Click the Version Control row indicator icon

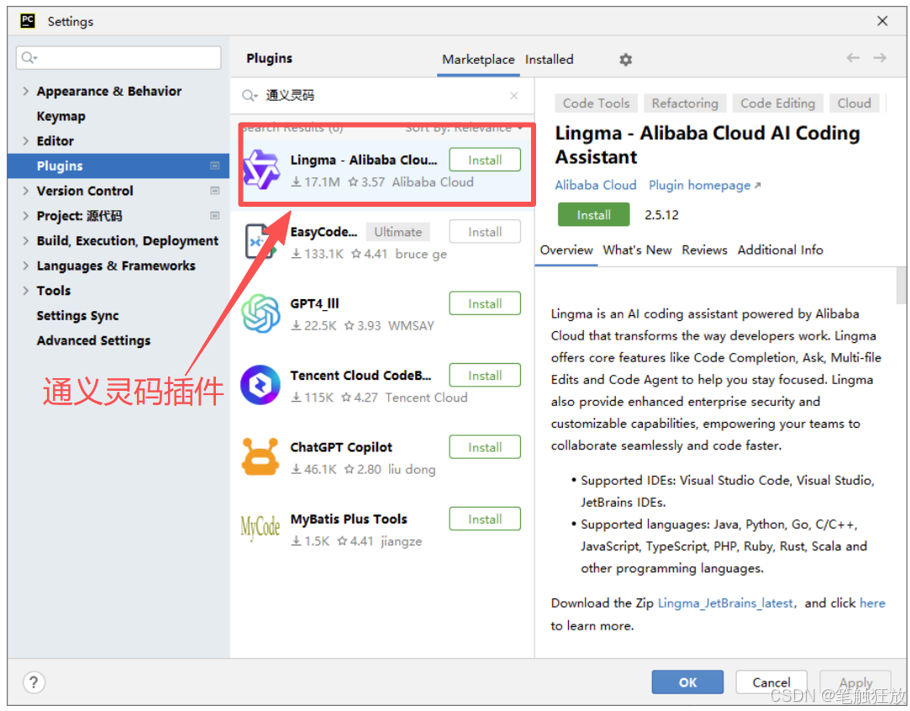215,190
